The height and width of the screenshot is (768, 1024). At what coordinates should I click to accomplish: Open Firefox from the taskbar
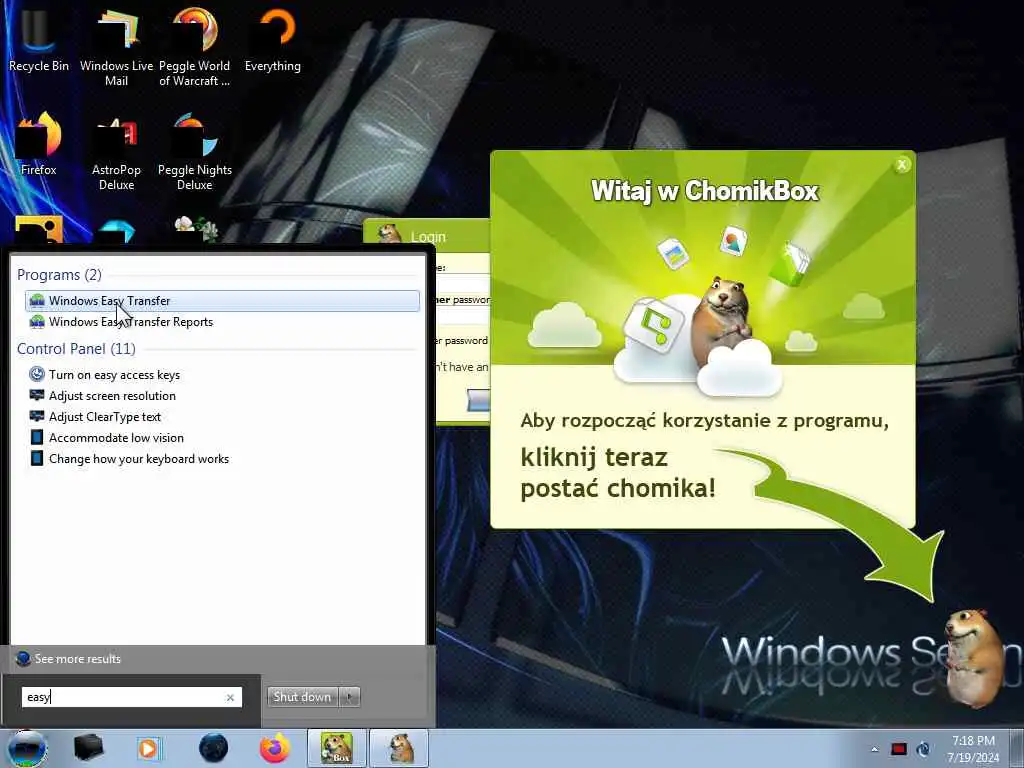coord(275,748)
